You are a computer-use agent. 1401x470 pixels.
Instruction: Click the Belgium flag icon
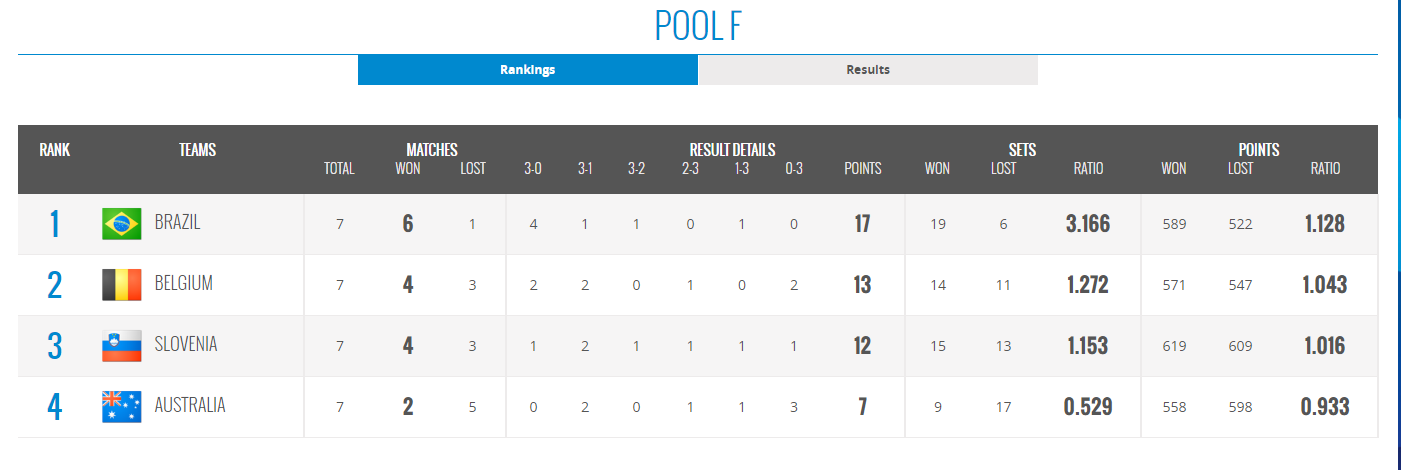tap(121, 285)
